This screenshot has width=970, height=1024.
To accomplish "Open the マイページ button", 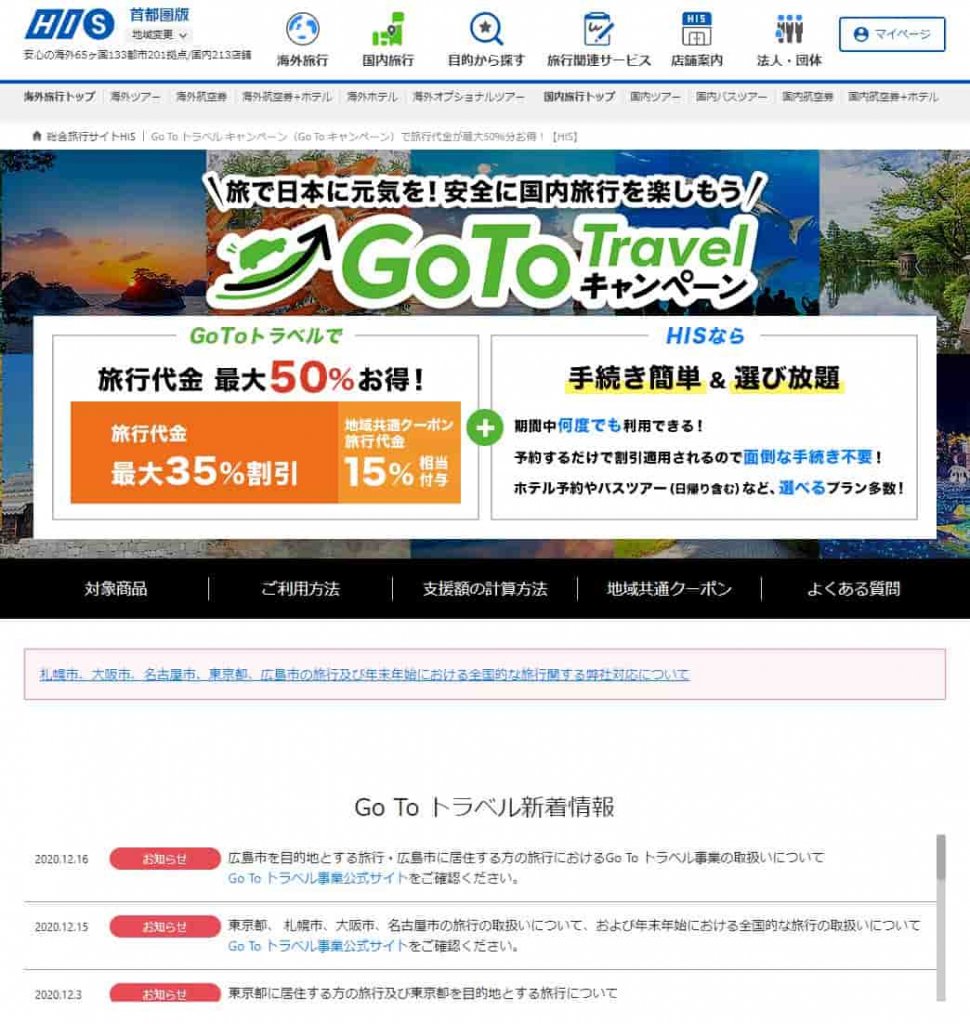I will 892,34.
